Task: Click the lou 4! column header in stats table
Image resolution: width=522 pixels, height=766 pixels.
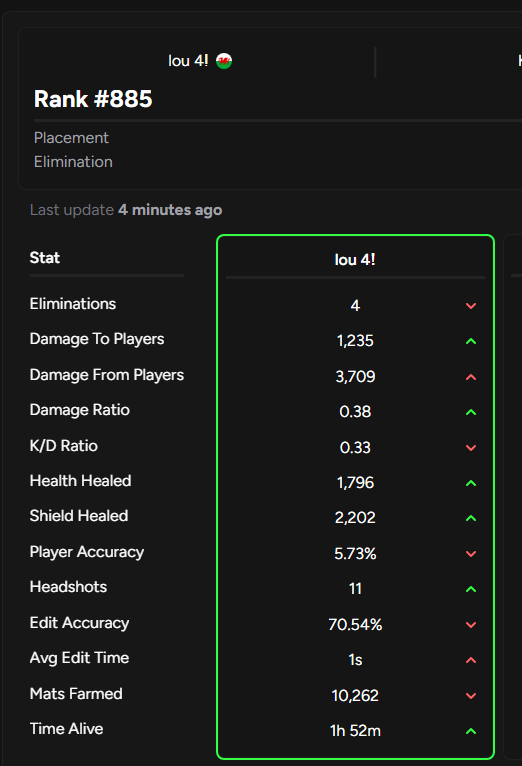Action: (x=355, y=259)
